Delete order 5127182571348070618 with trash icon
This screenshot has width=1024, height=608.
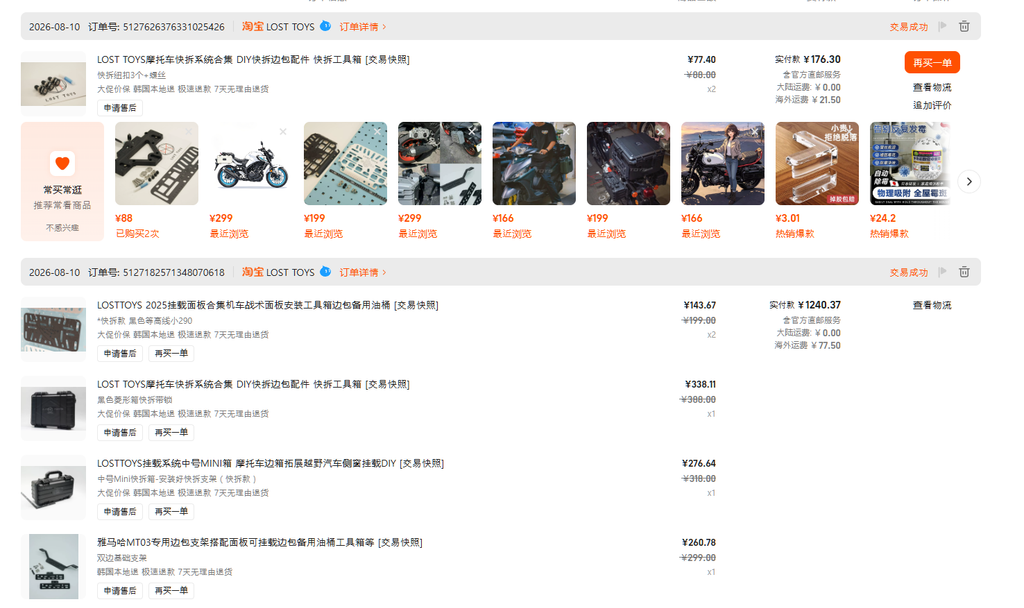tap(964, 272)
